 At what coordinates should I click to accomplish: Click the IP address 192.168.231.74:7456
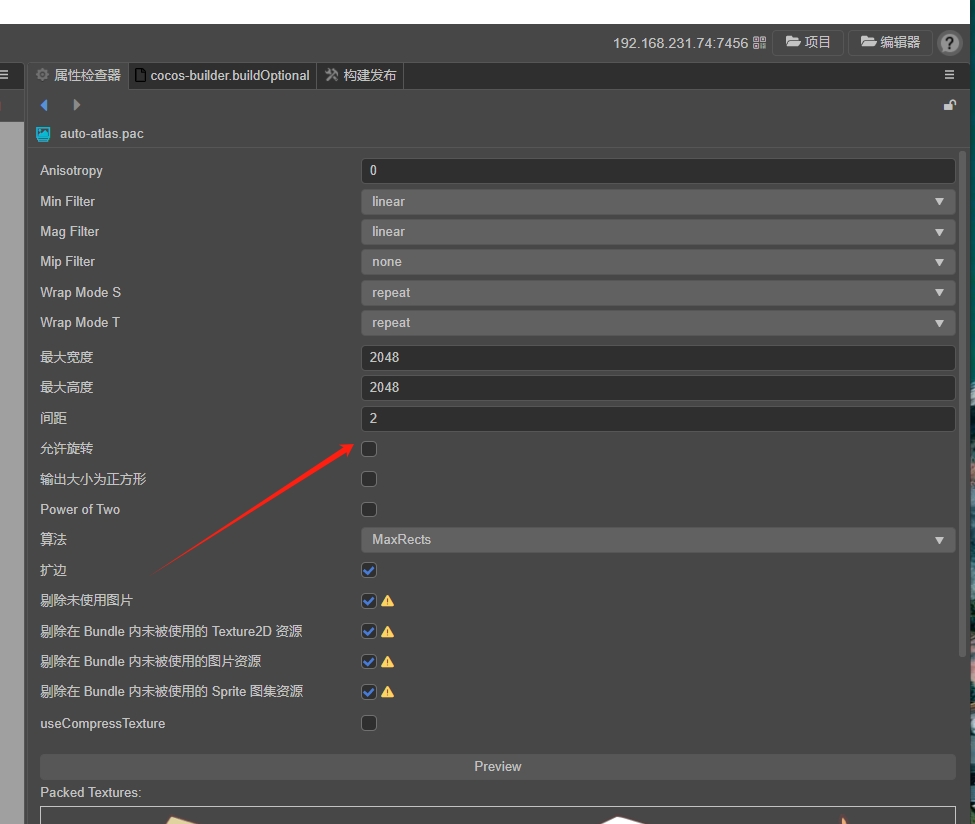coord(680,43)
